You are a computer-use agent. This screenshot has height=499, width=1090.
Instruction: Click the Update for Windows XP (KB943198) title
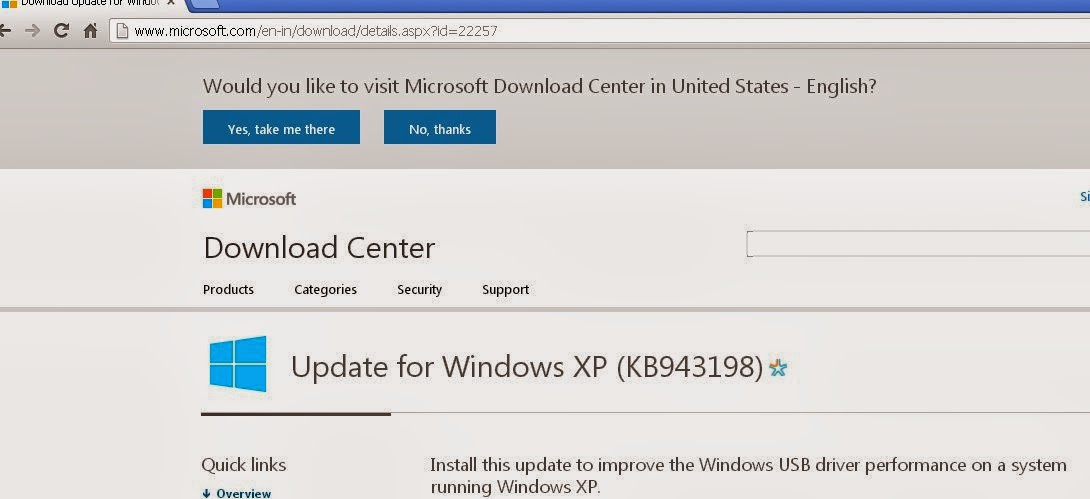527,367
